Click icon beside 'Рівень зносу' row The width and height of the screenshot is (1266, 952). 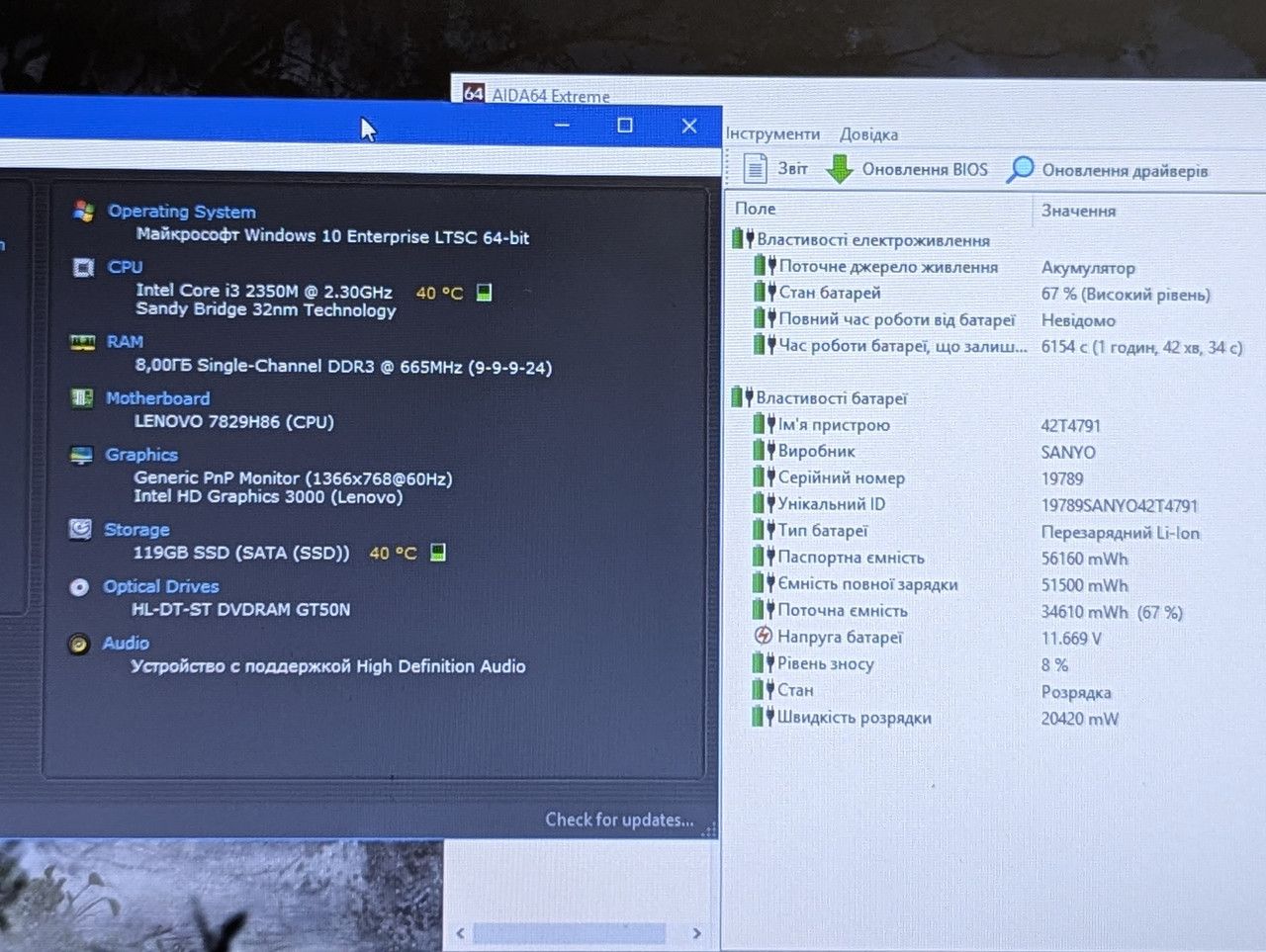coord(763,663)
